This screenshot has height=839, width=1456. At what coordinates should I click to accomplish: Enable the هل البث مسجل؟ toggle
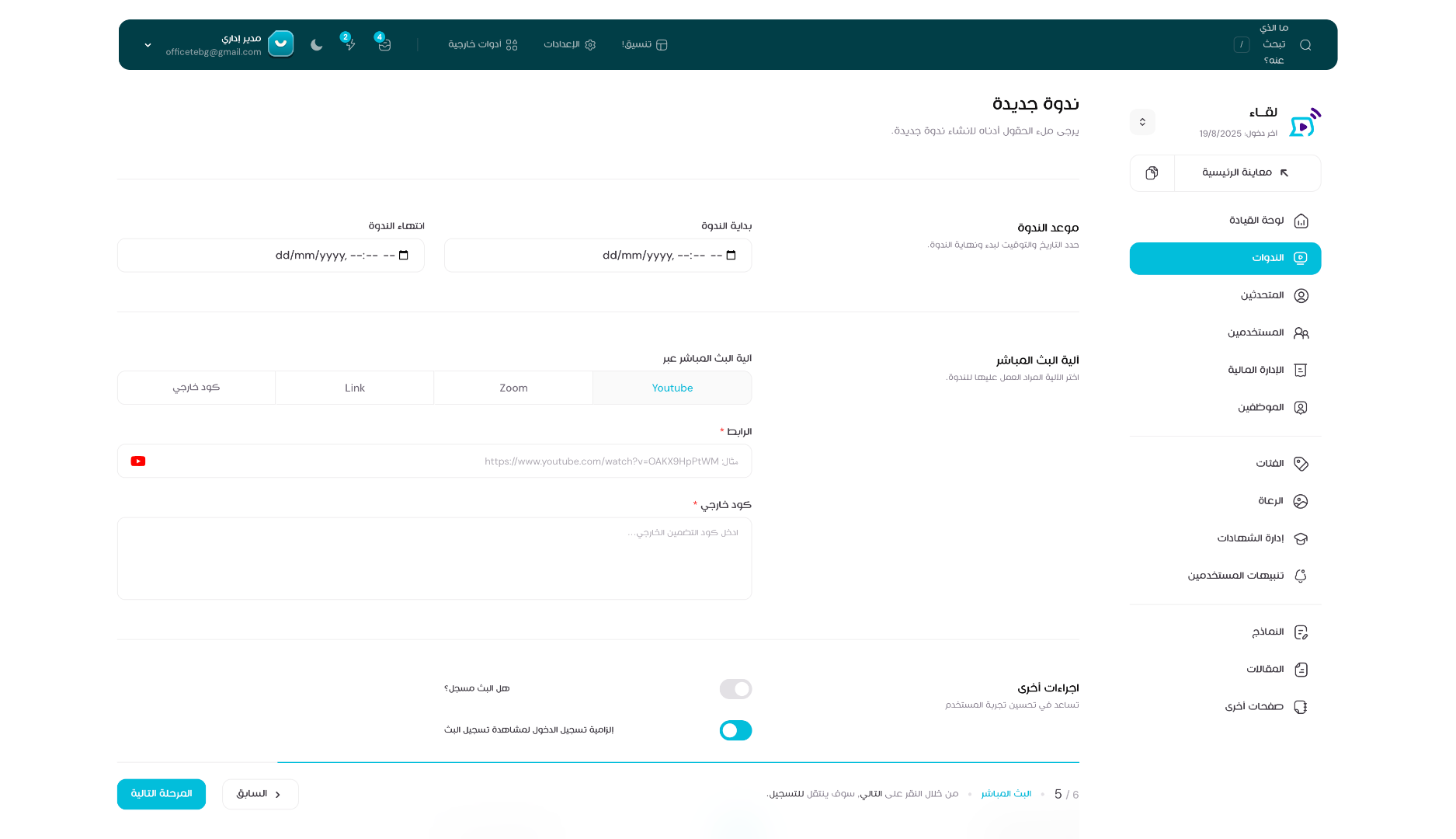[x=735, y=689]
